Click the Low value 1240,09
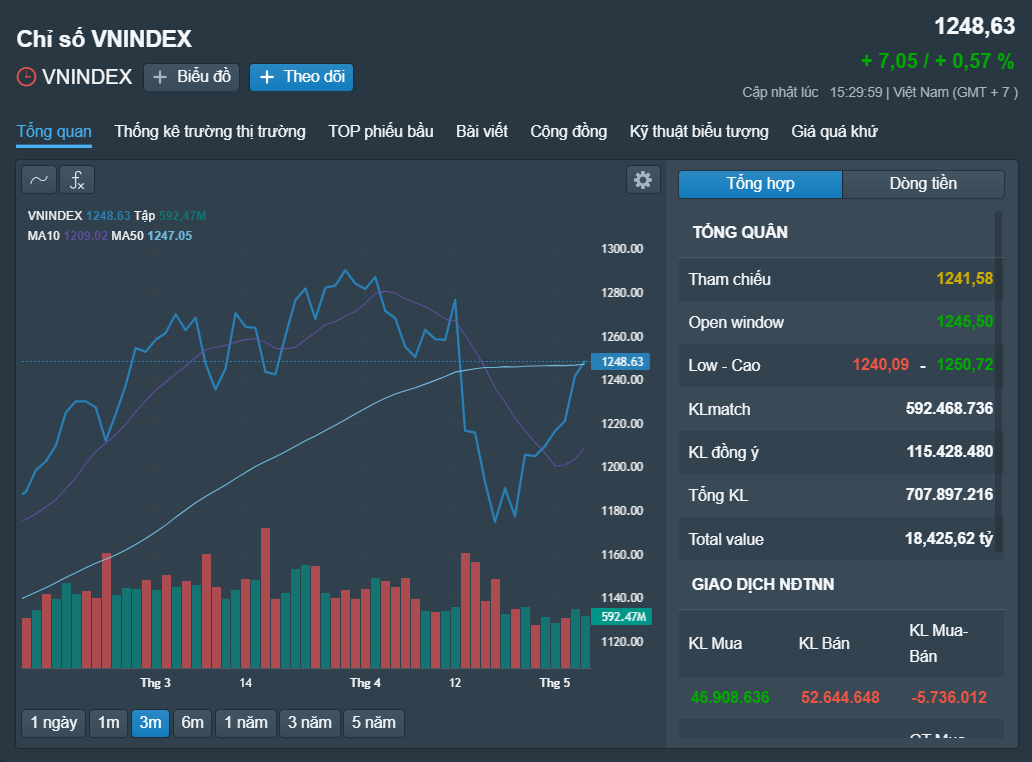The image size is (1032, 762). click(881, 365)
